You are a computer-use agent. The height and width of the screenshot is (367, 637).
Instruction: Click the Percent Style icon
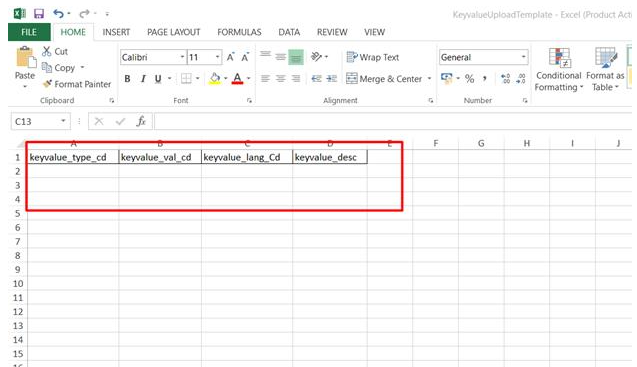click(470, 78)
